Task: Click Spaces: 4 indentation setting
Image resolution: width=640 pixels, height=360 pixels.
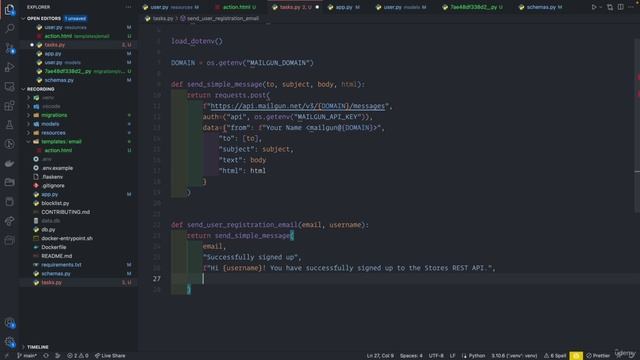Action: 411,356
